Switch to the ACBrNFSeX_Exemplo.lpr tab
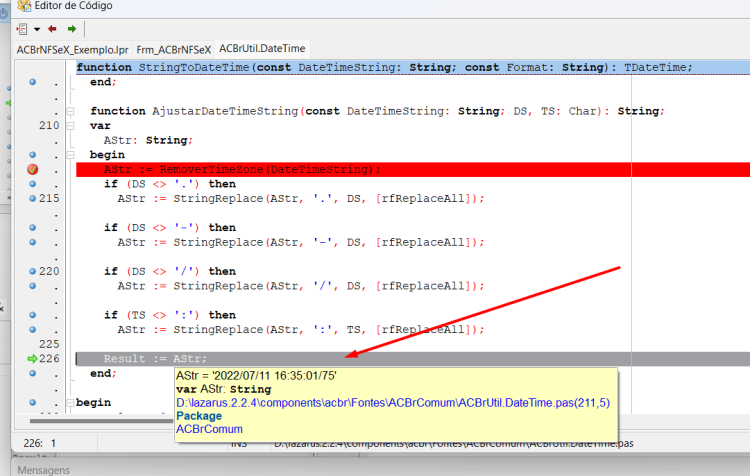 (x=73, y=50)
